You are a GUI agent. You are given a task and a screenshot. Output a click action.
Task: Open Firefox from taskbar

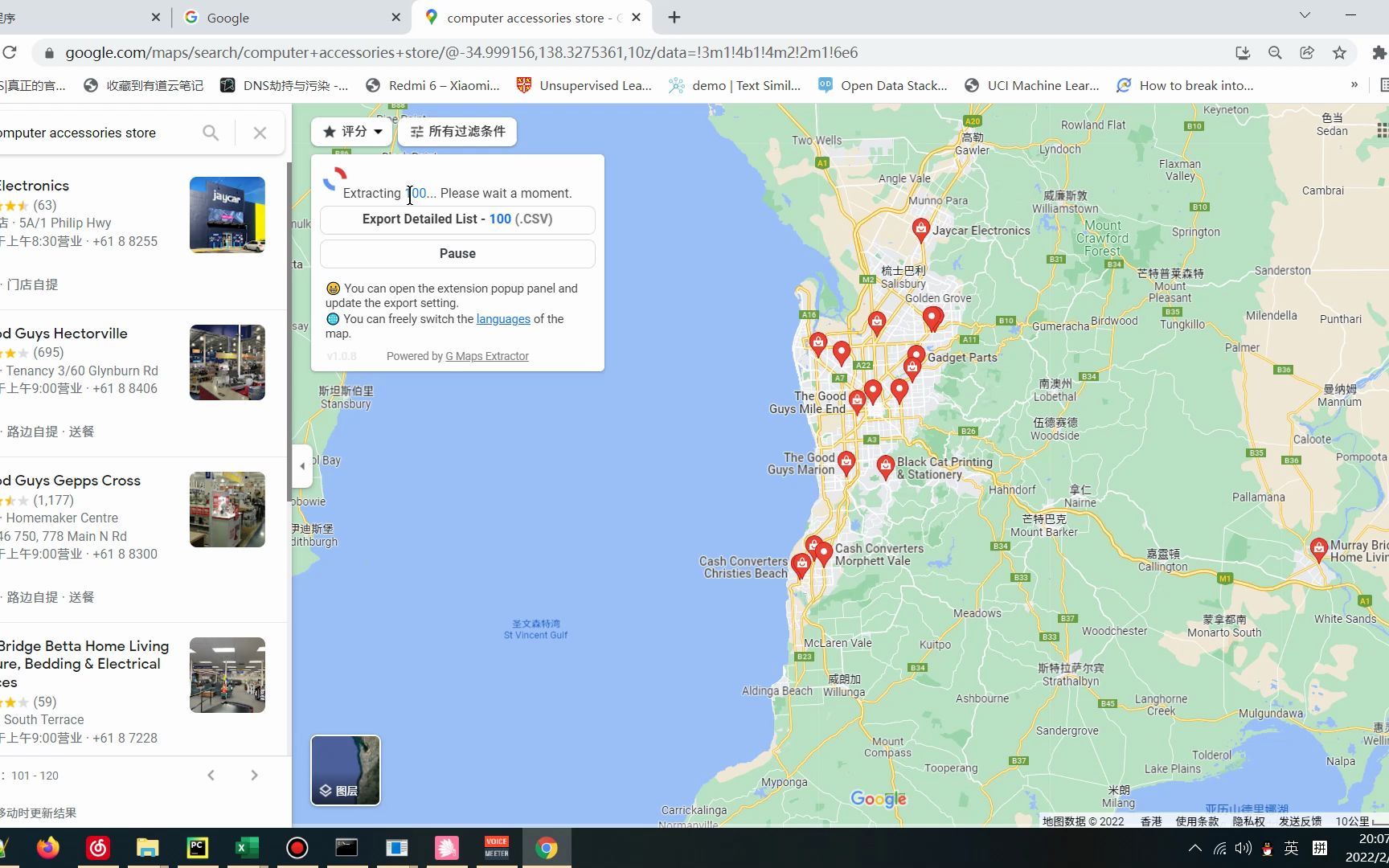48,848
